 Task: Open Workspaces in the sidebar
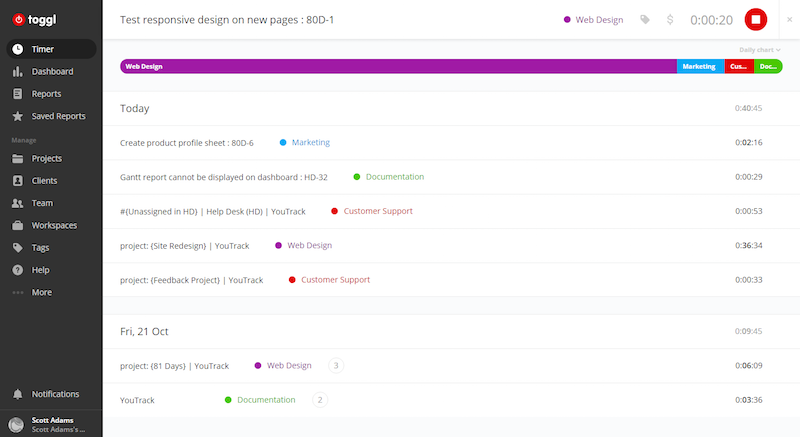pos(52,225)
